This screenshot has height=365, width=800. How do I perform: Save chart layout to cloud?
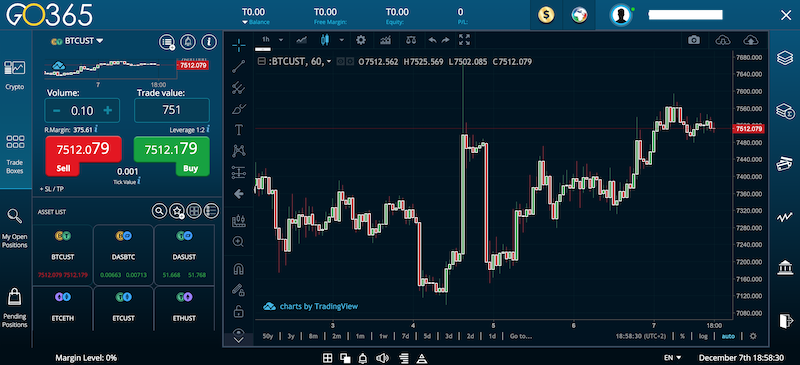(x=751, y=40)
